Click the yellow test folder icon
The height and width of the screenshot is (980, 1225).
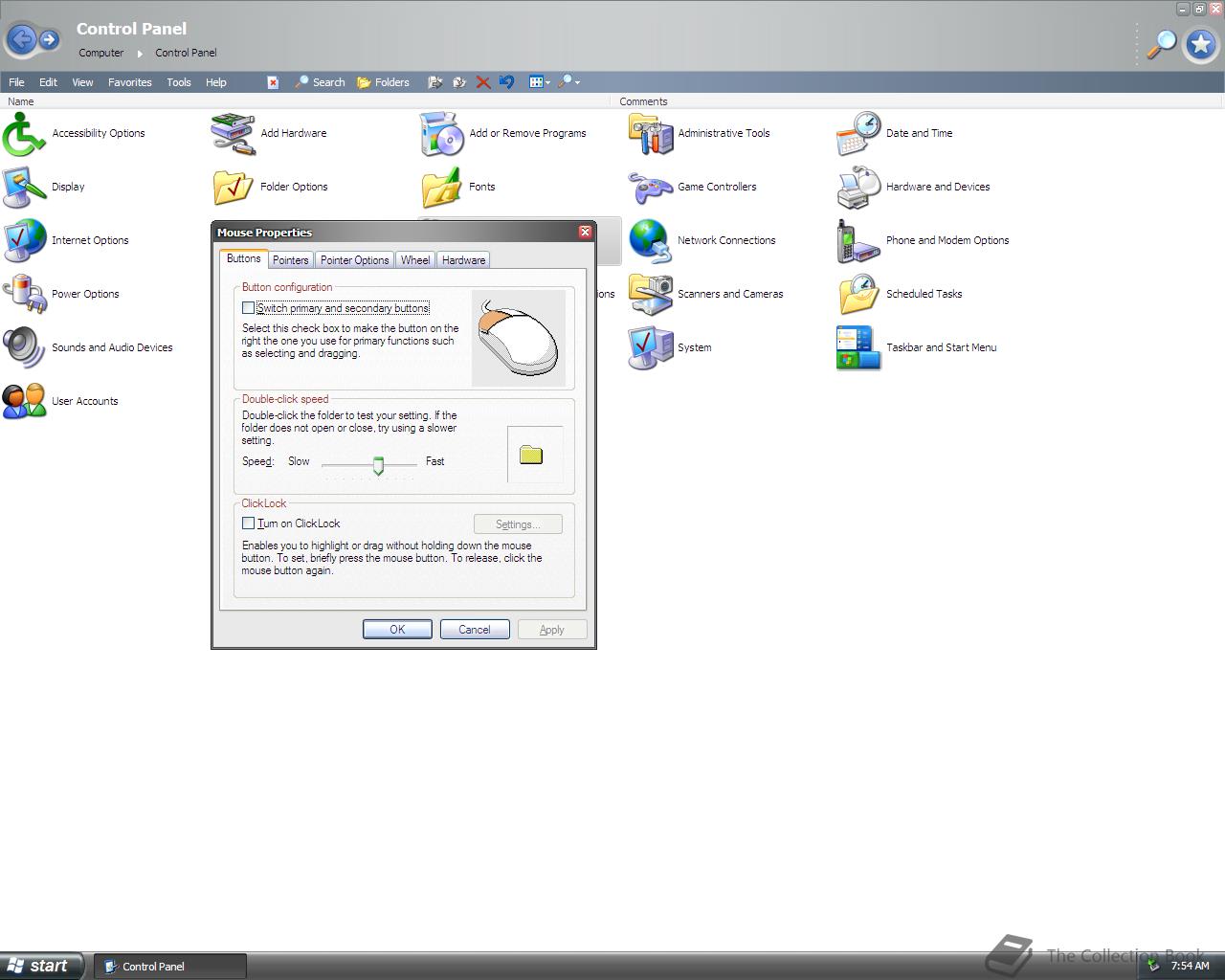pos(531,455)
